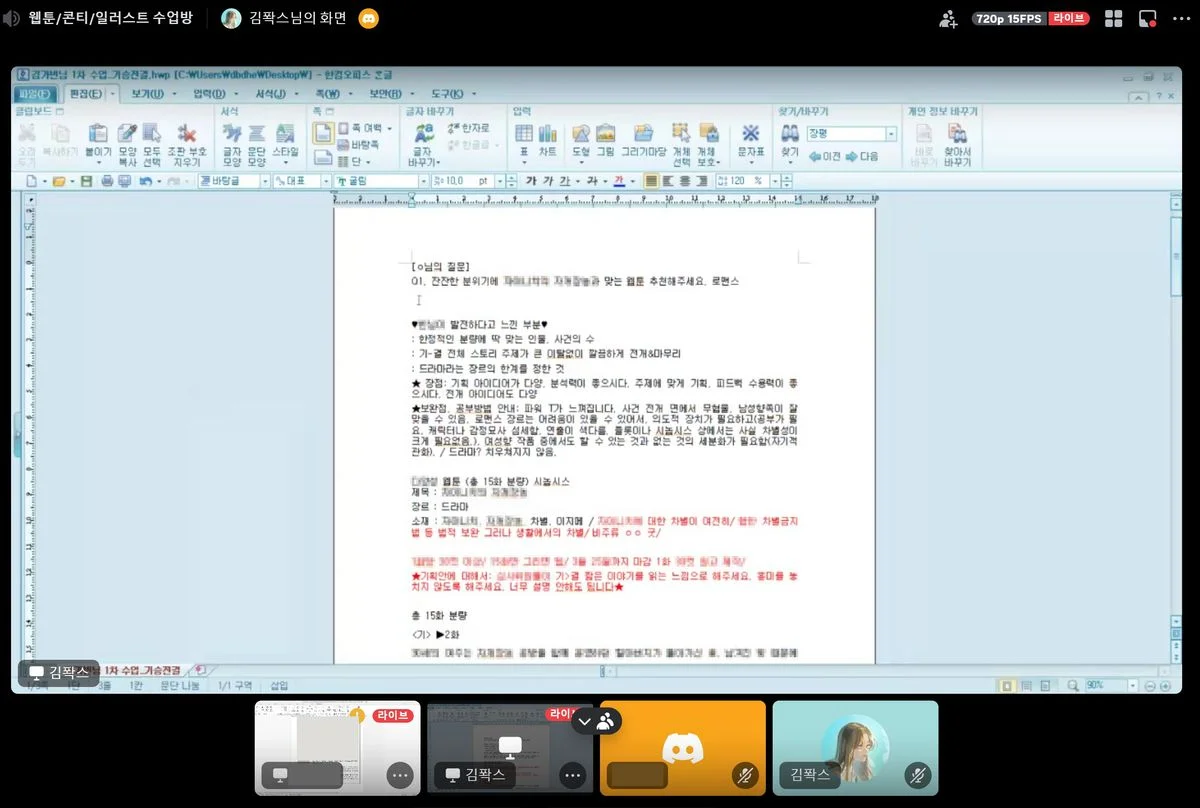Open the 보기(U) menu

[147, 94]
